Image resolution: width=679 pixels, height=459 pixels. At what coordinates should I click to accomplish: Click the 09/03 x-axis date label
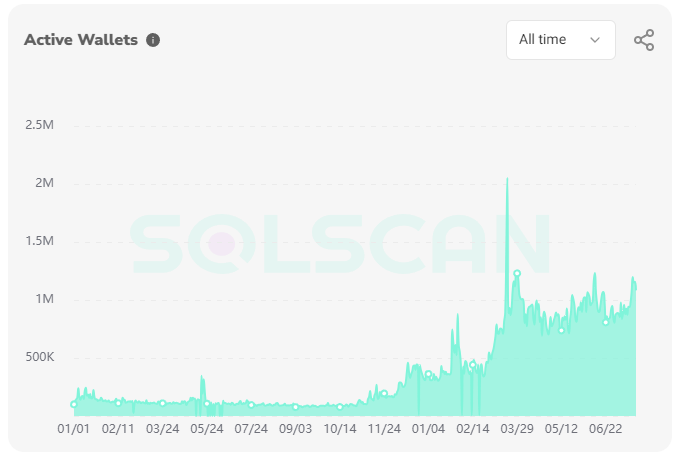coord(295,429)
